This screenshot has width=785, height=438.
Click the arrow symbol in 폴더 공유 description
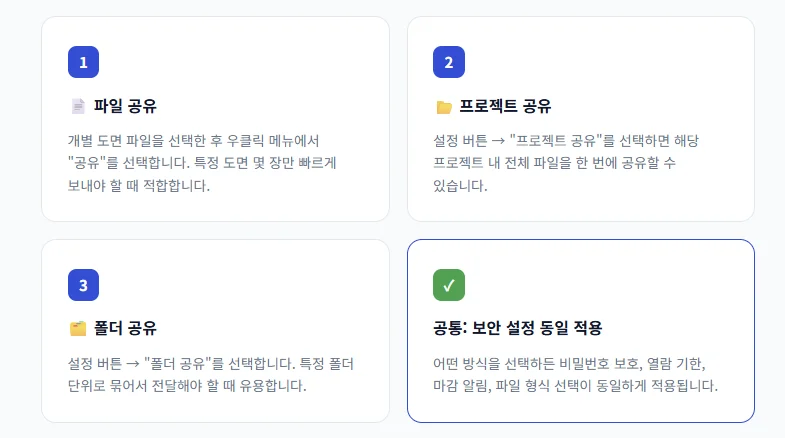click(x=131, y=363)
